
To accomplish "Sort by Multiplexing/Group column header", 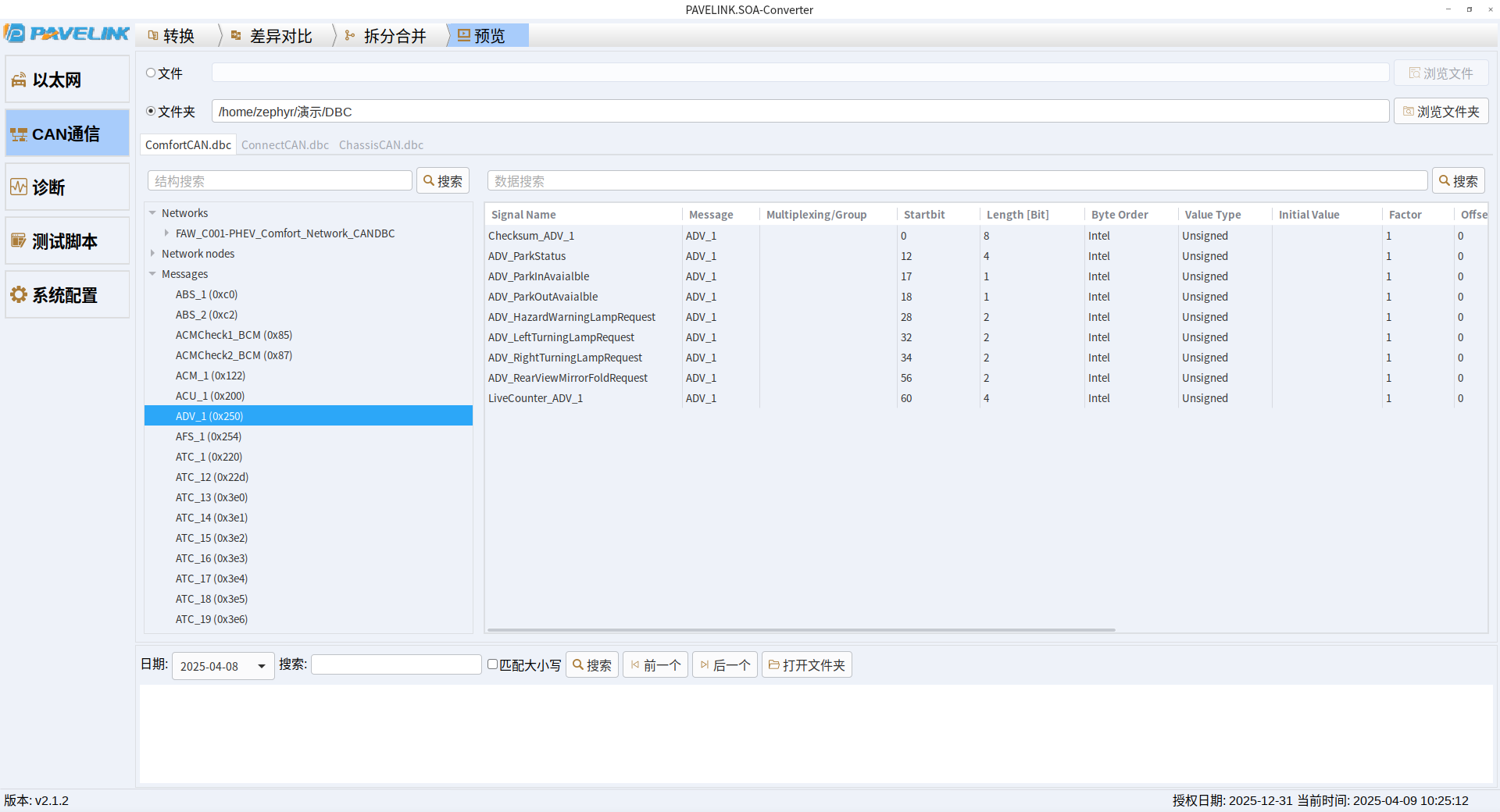I will tap(828, 215).
